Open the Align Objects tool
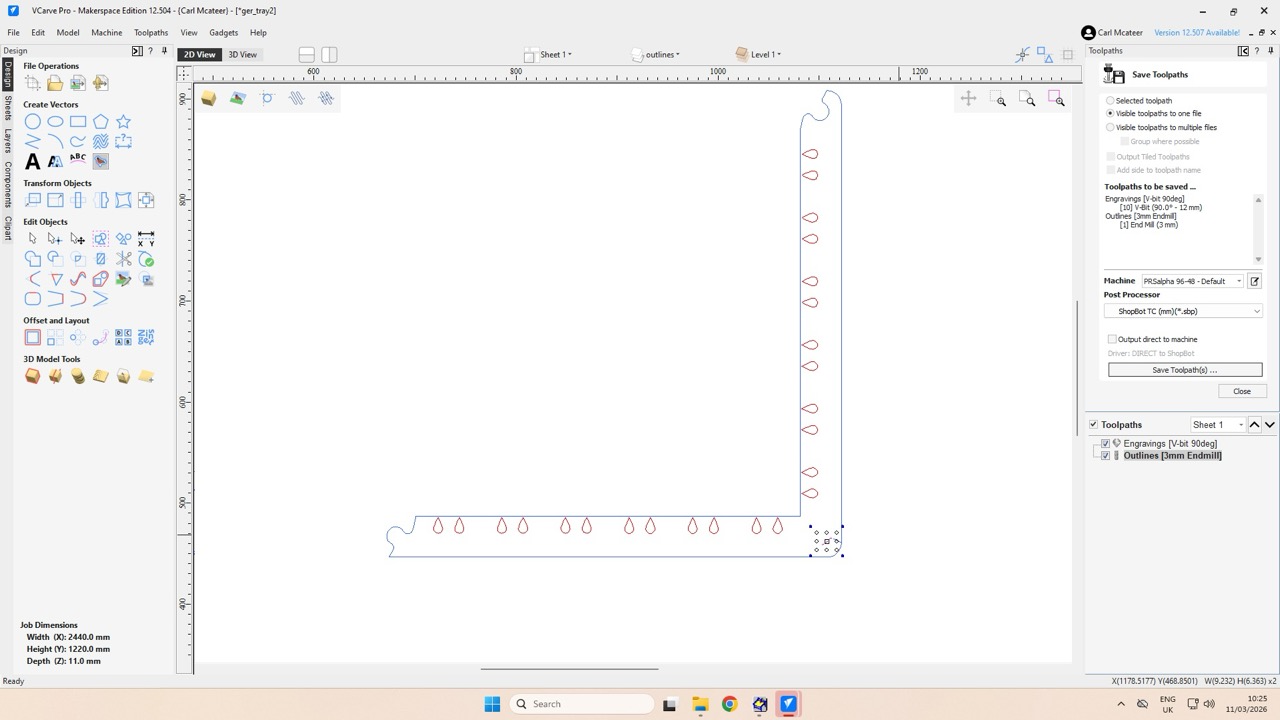The image size is (1280, 720). click(x=146, y=200)
